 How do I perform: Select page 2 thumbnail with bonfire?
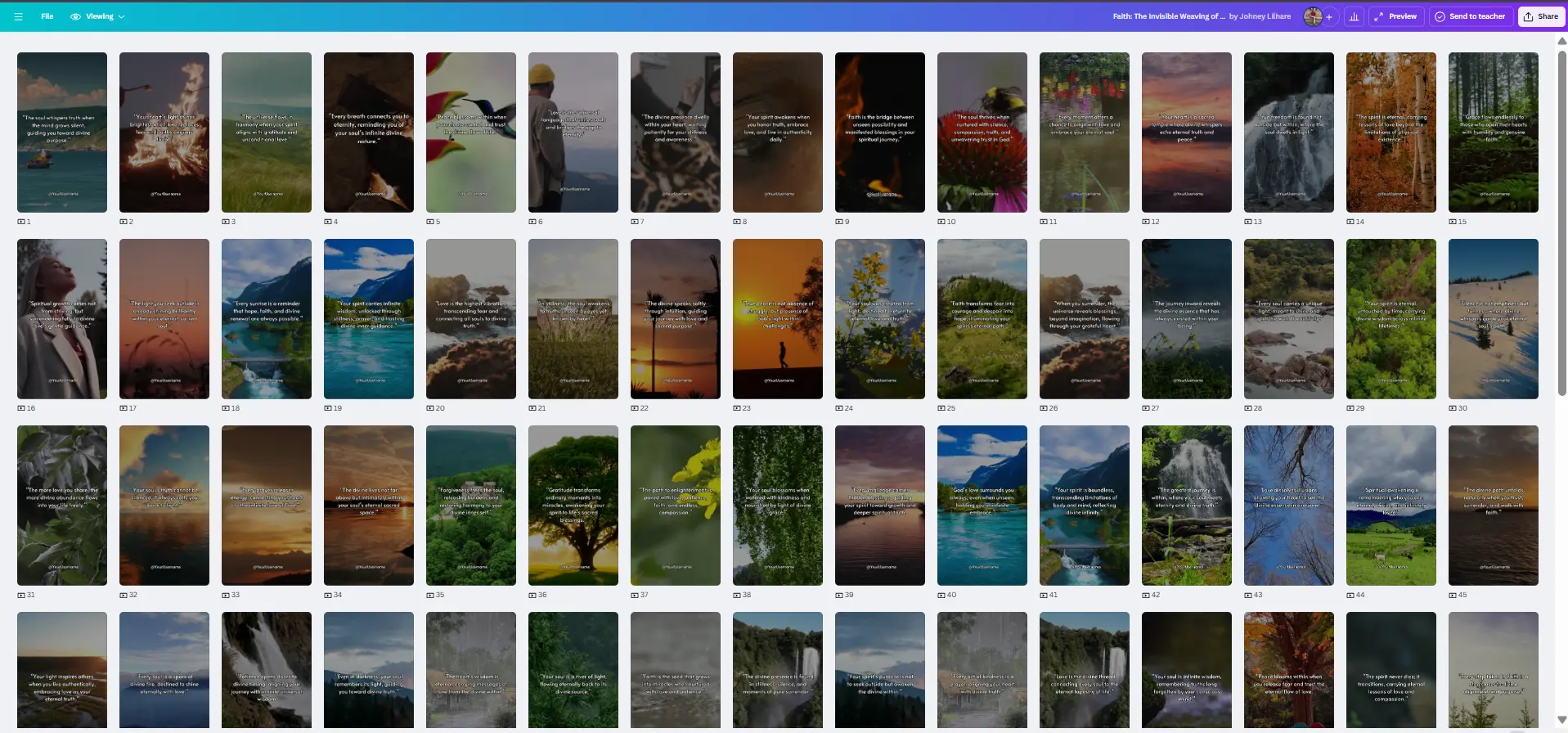tap(164, 133)
